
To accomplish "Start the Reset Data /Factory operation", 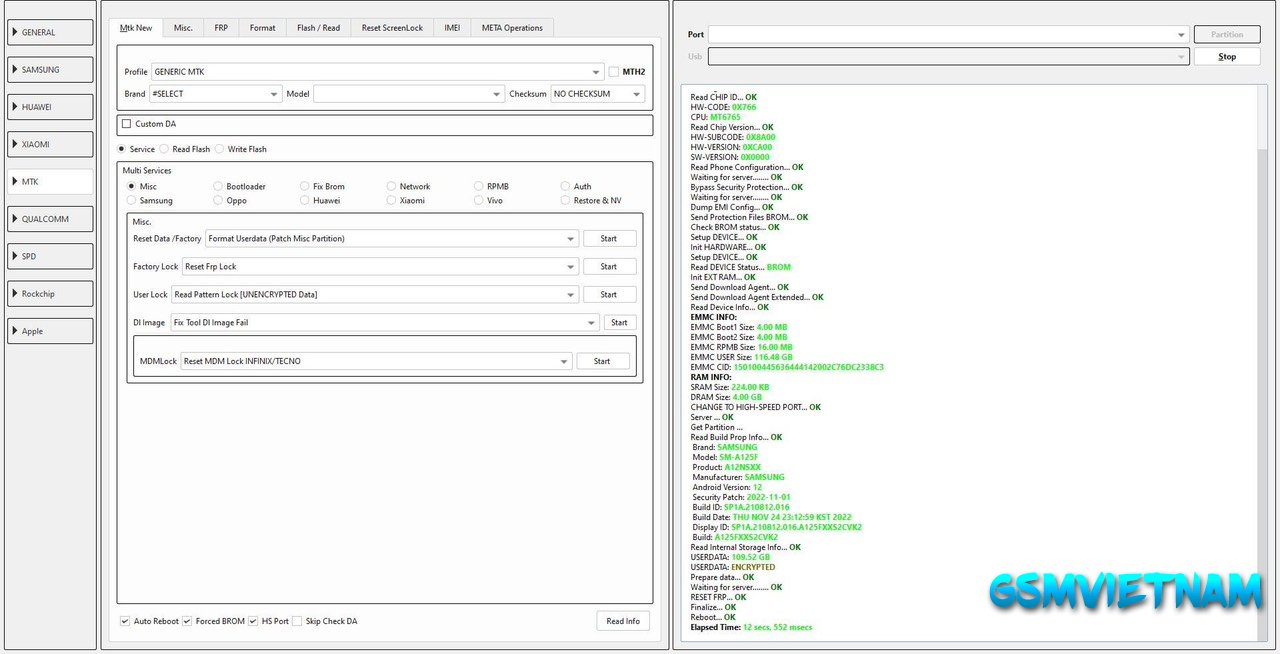I will tap(609, 238).
